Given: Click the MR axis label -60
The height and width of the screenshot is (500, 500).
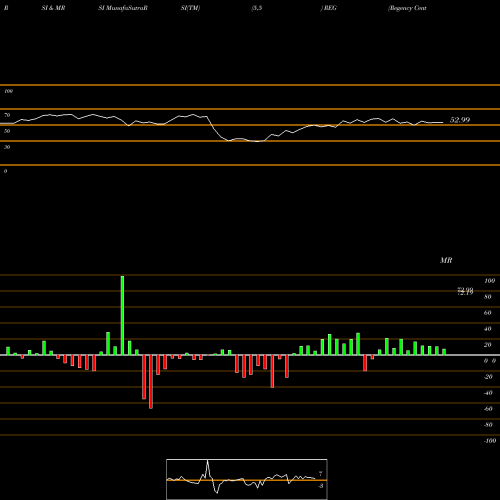Looking at the screenshot, I should [488, 409].
